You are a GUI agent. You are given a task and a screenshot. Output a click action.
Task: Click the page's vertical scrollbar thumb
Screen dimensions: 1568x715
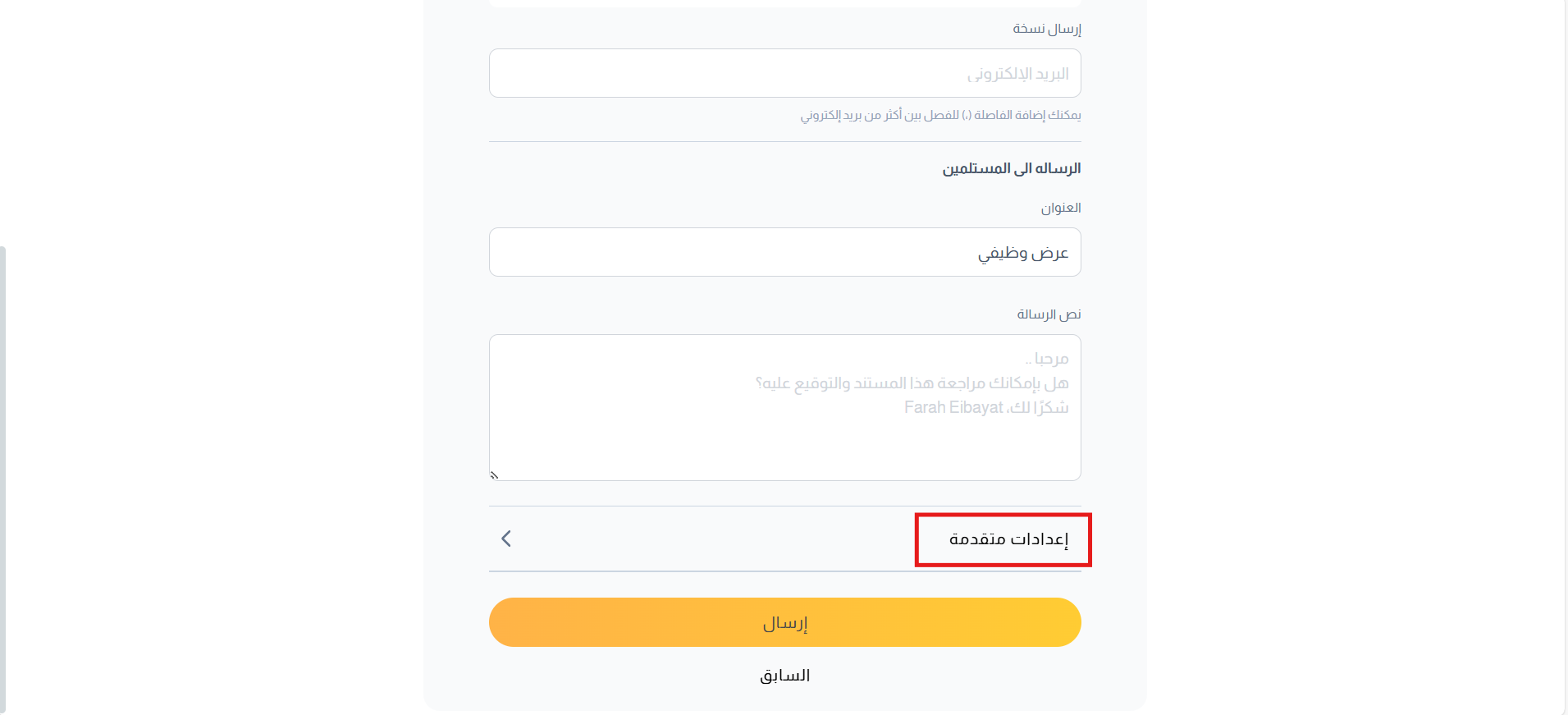point(2,479)
